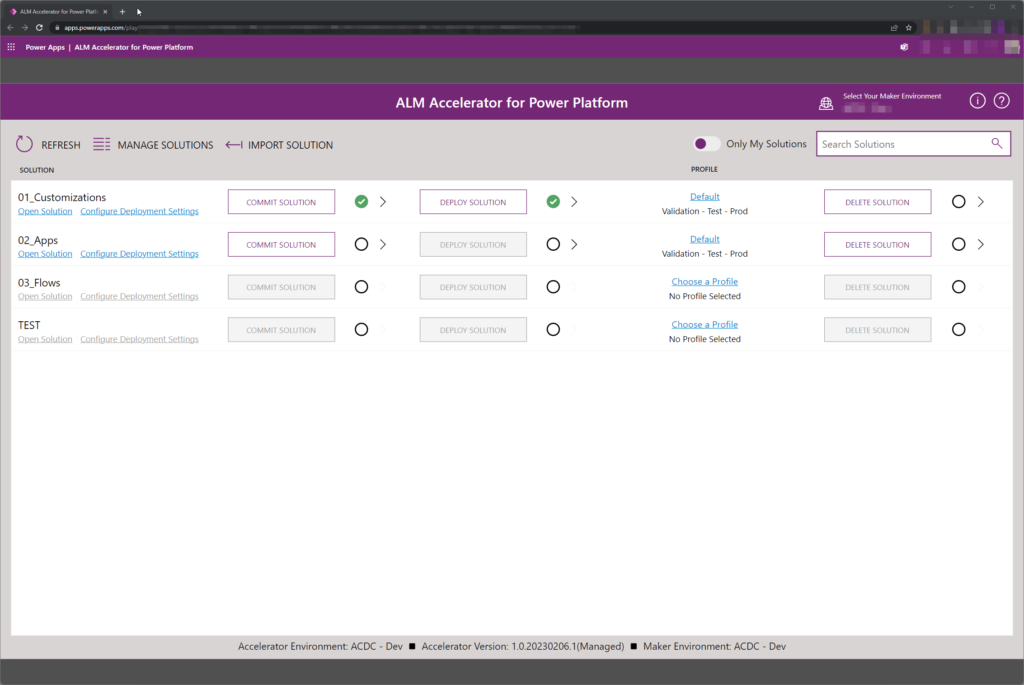Open the Power Apps waffle app launcher

(11, 47)
